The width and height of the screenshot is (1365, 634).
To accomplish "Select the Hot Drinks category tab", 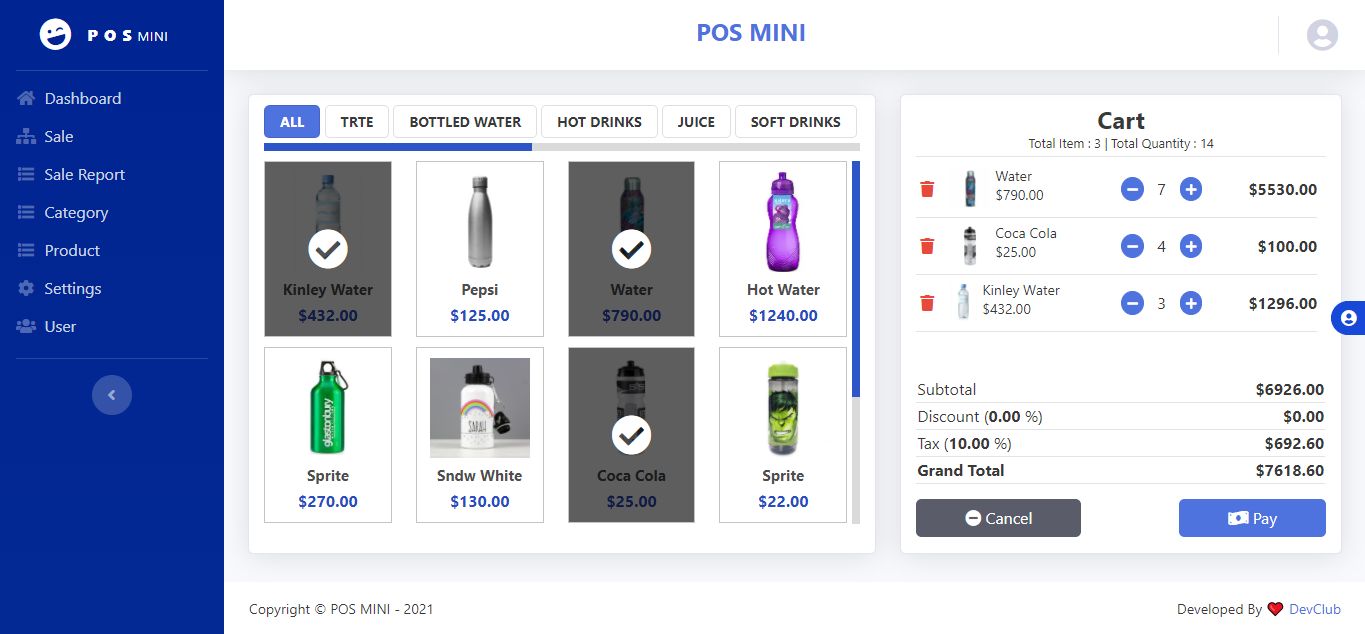I will (599, 122).
